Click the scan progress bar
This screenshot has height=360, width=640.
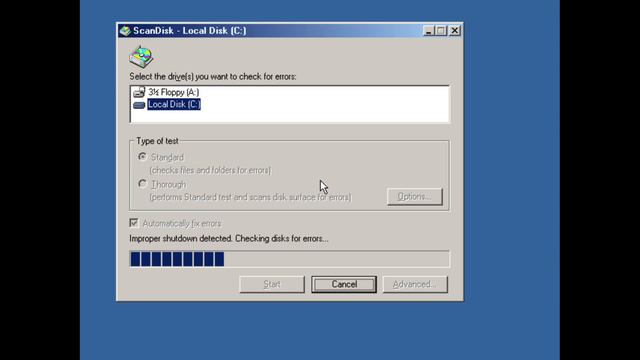click(289, 259)
